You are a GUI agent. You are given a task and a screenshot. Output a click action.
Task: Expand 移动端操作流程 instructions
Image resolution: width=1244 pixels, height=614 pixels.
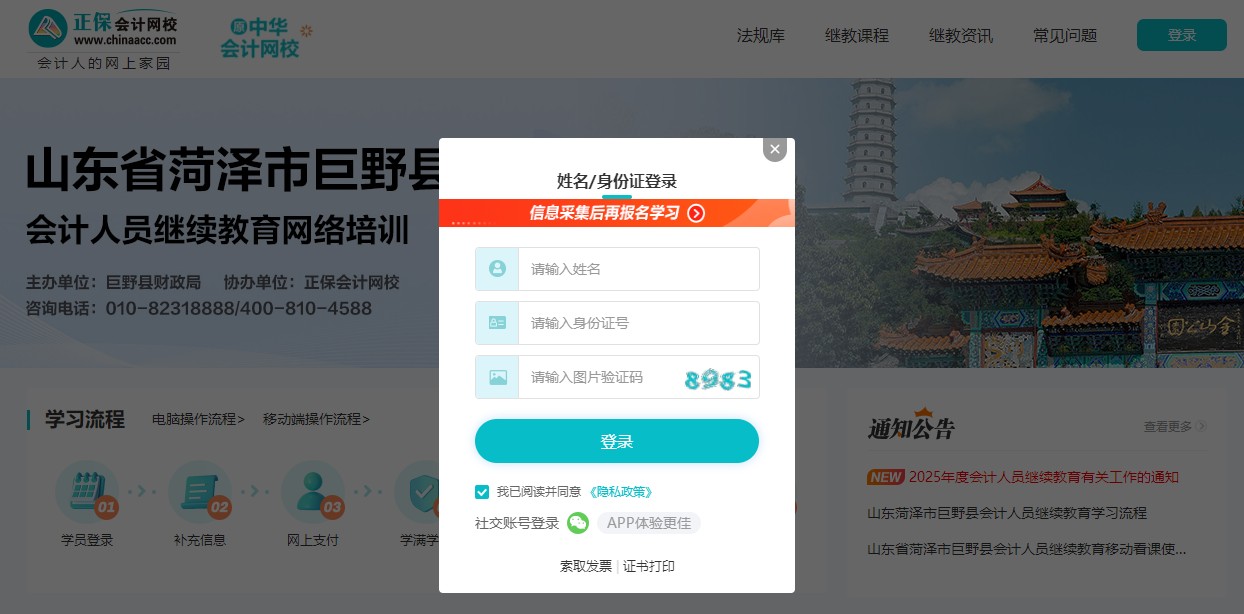coord(316,419)
